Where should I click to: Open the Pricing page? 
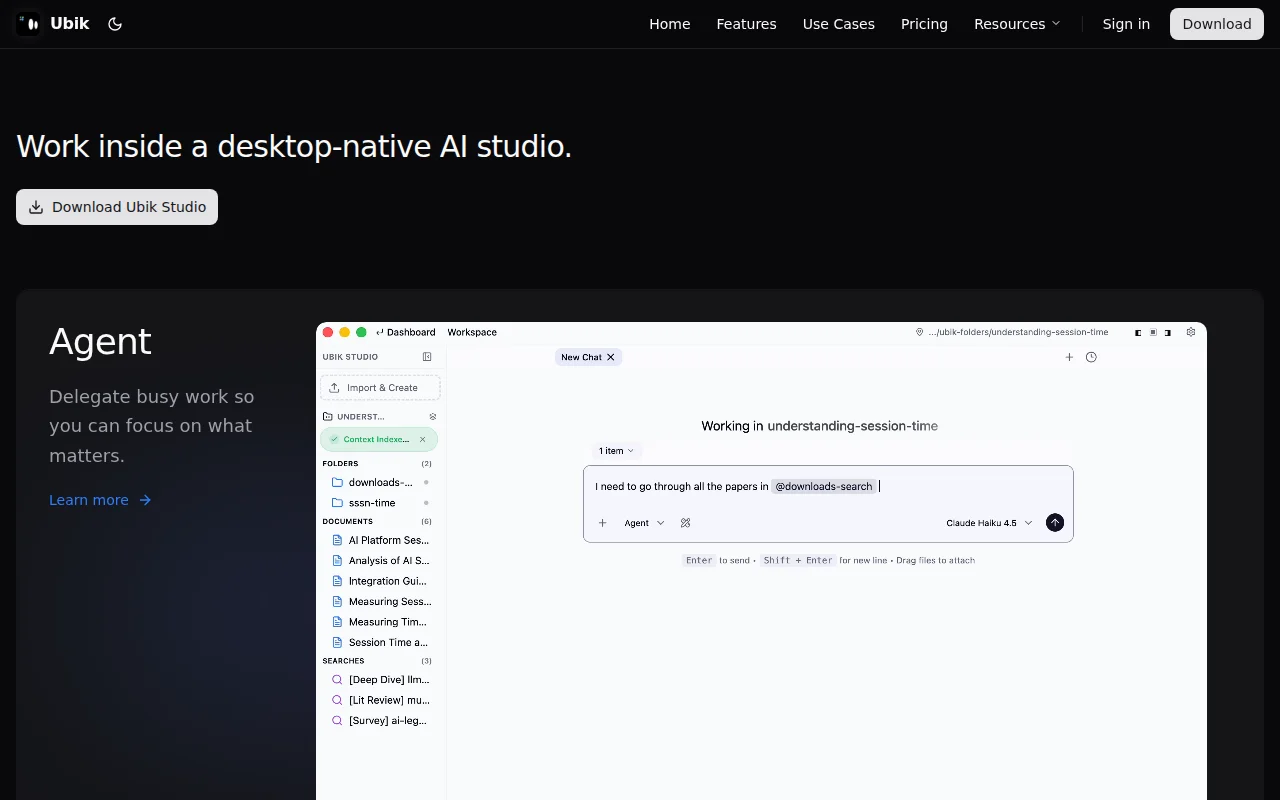924,24
